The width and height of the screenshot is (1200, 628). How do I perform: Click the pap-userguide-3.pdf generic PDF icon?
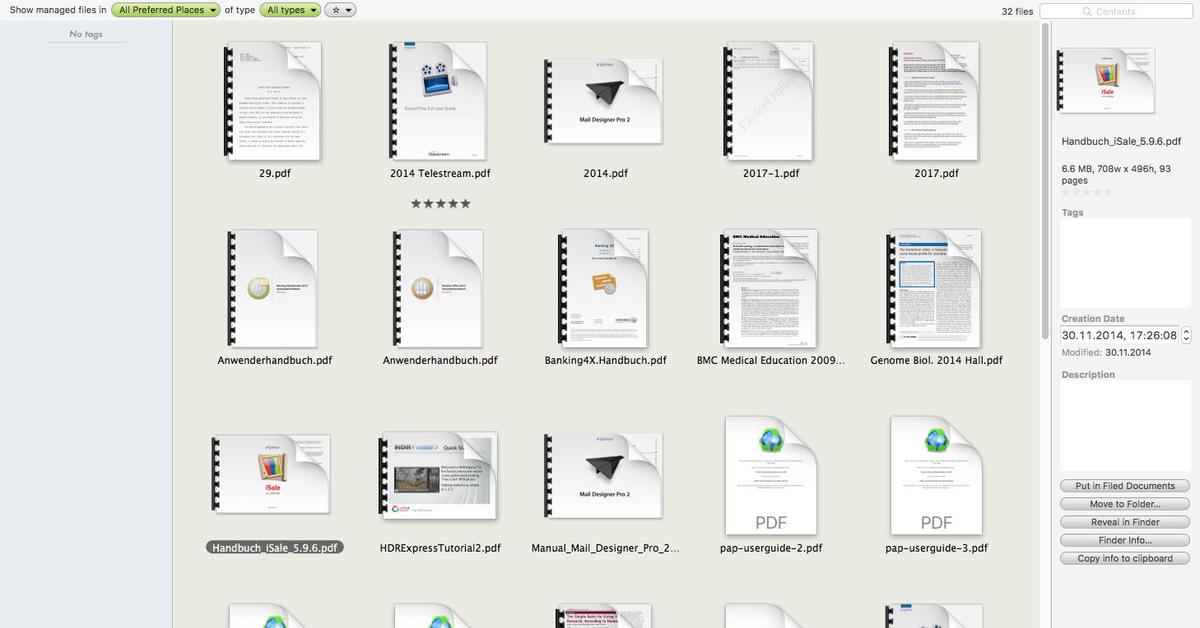[x=936, y=476]
